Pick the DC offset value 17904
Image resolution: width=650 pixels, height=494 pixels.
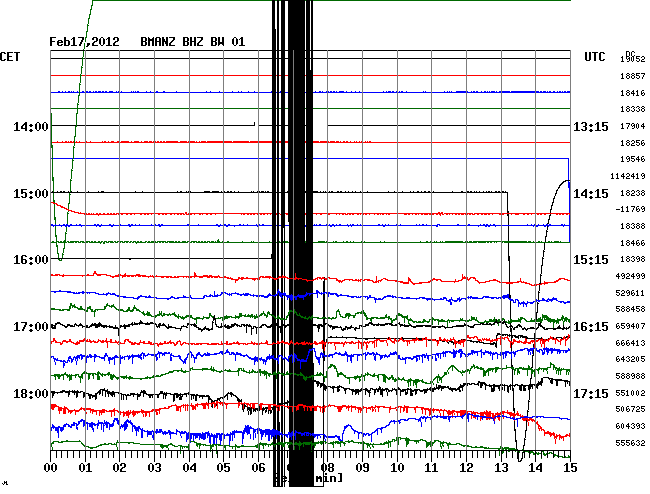pyautogui.click(x=633, y=126)
